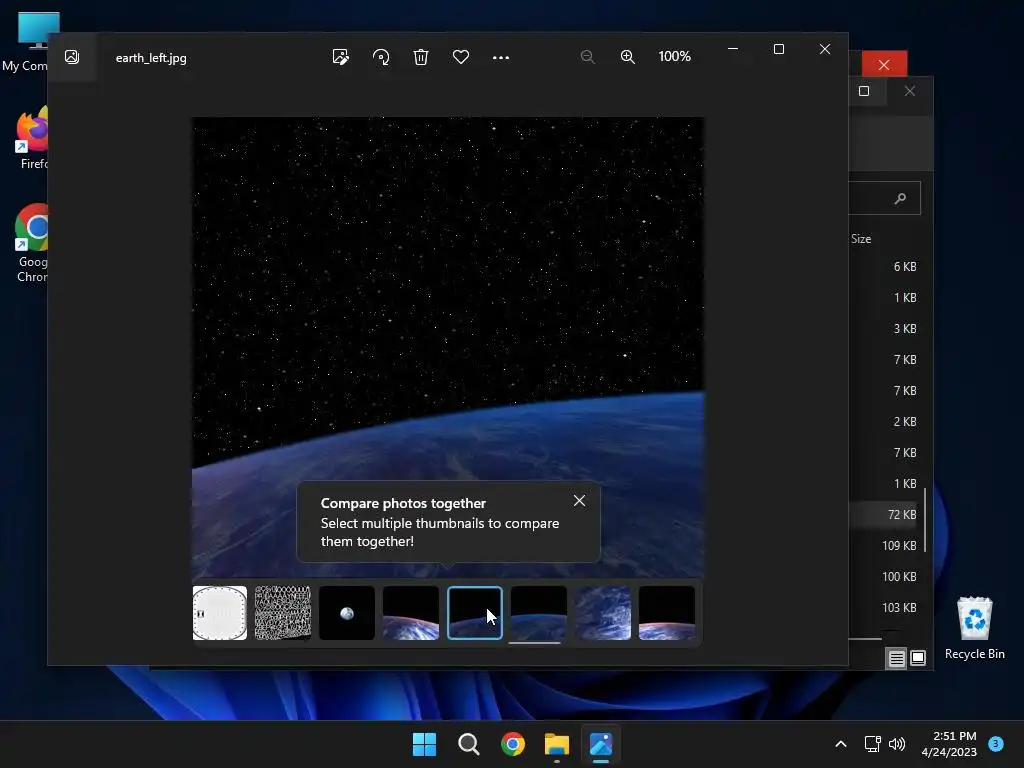Expand the hidden system tray icons chevron

(x=841, y=744)
